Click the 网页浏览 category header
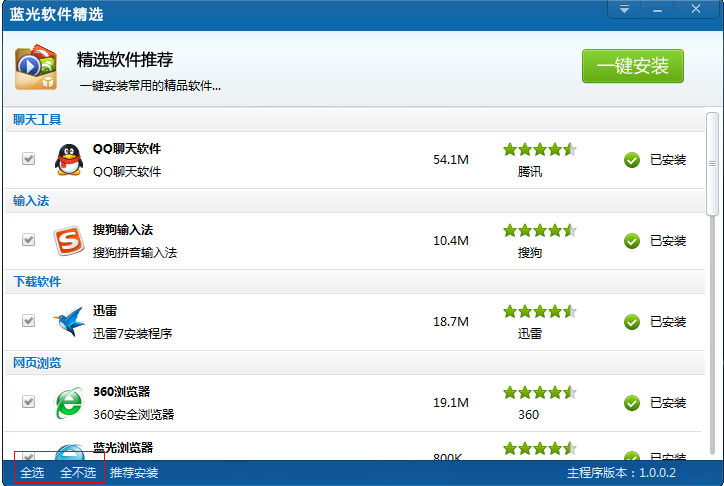 [x=37, y=363]
